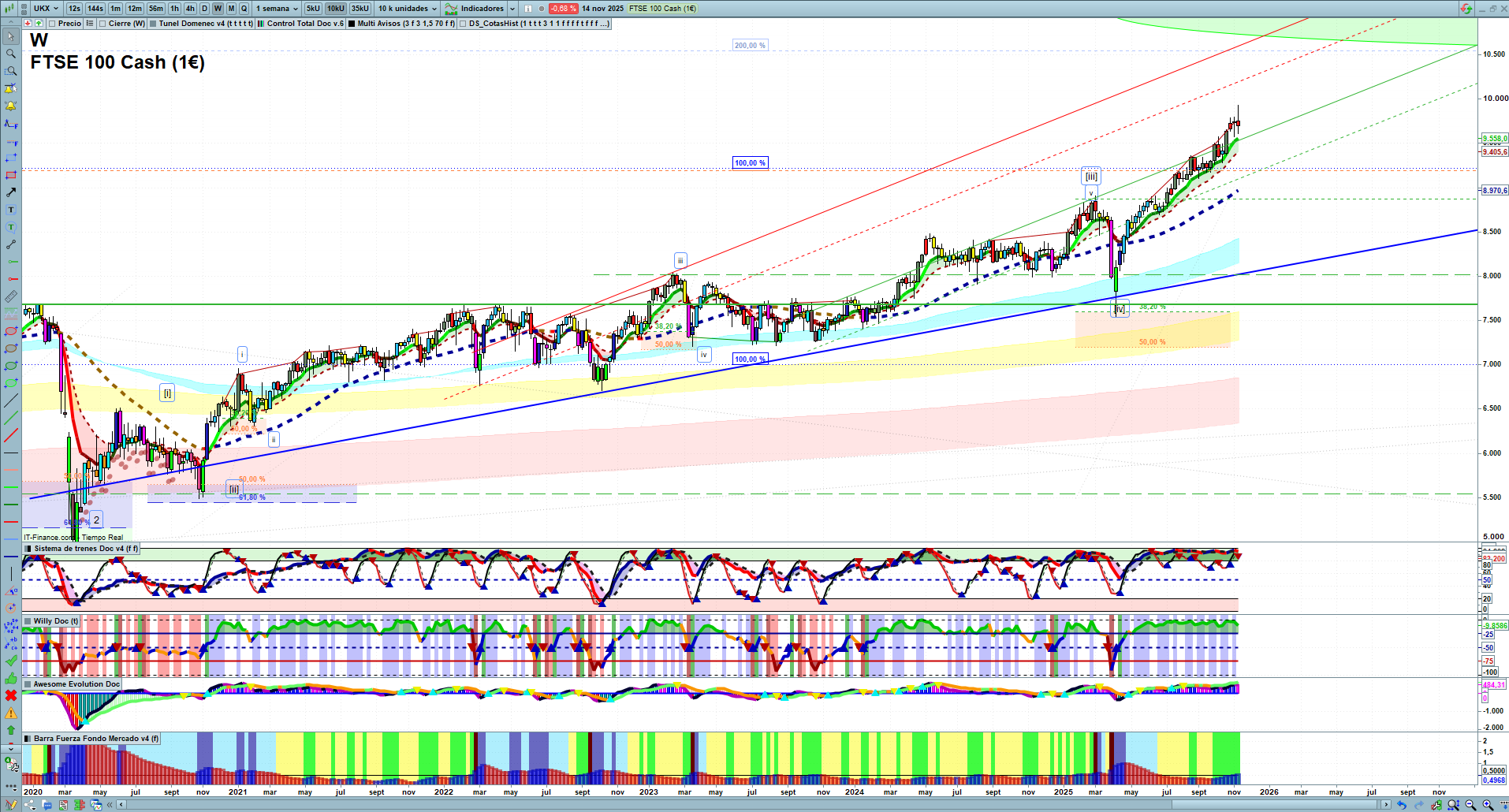This screenshot has width=1509, height=812.
Task: Toggle the Multi Avisos black color box
Action: tap(352, 24)
